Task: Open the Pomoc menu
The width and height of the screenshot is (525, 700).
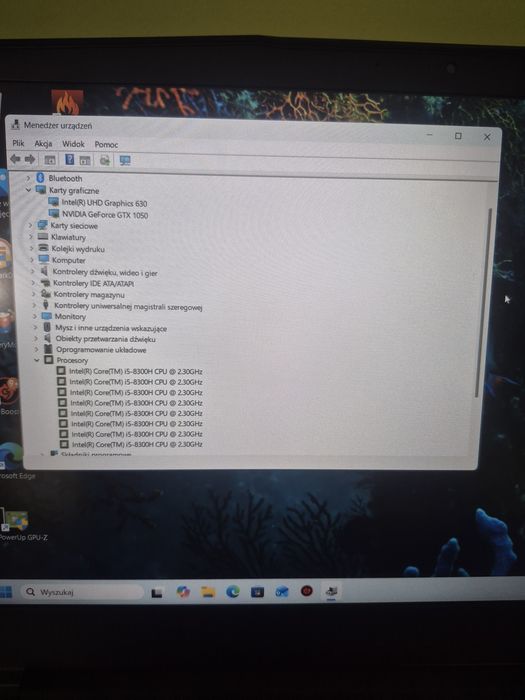Action: click(106, 144)
